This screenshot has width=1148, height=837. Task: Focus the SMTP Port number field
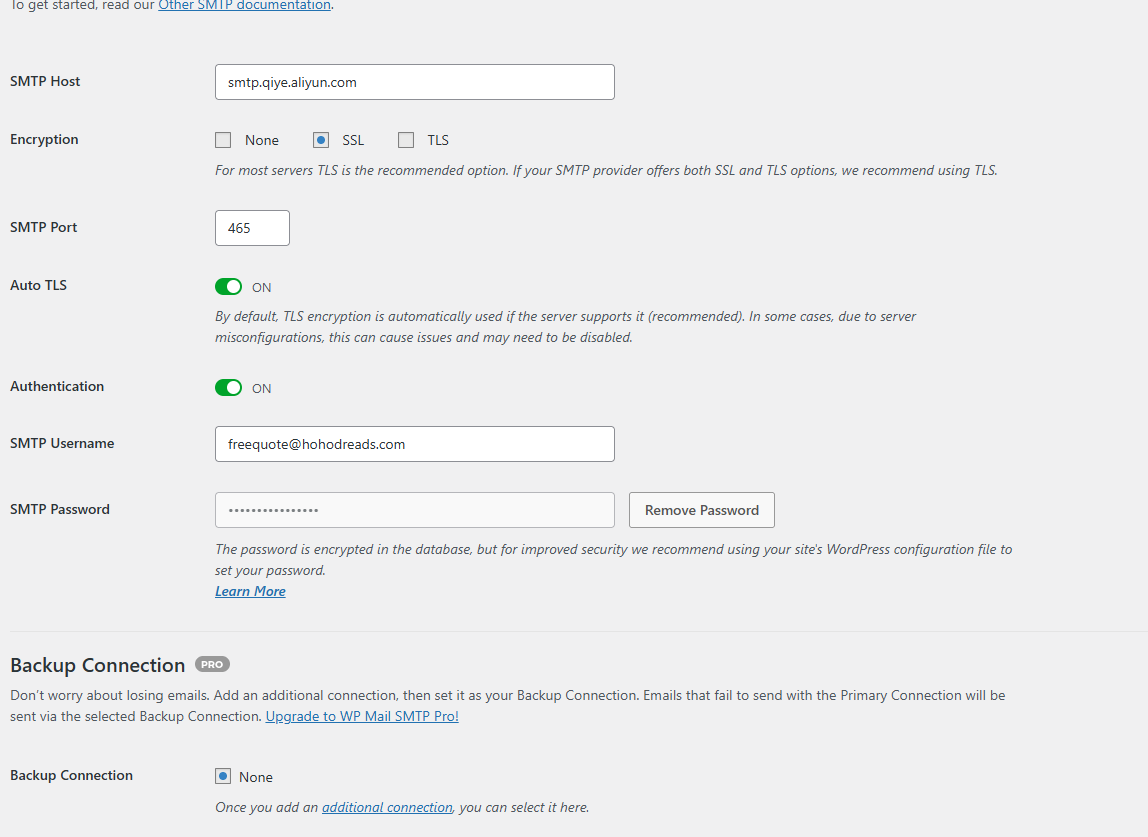[x=252, y=228]
